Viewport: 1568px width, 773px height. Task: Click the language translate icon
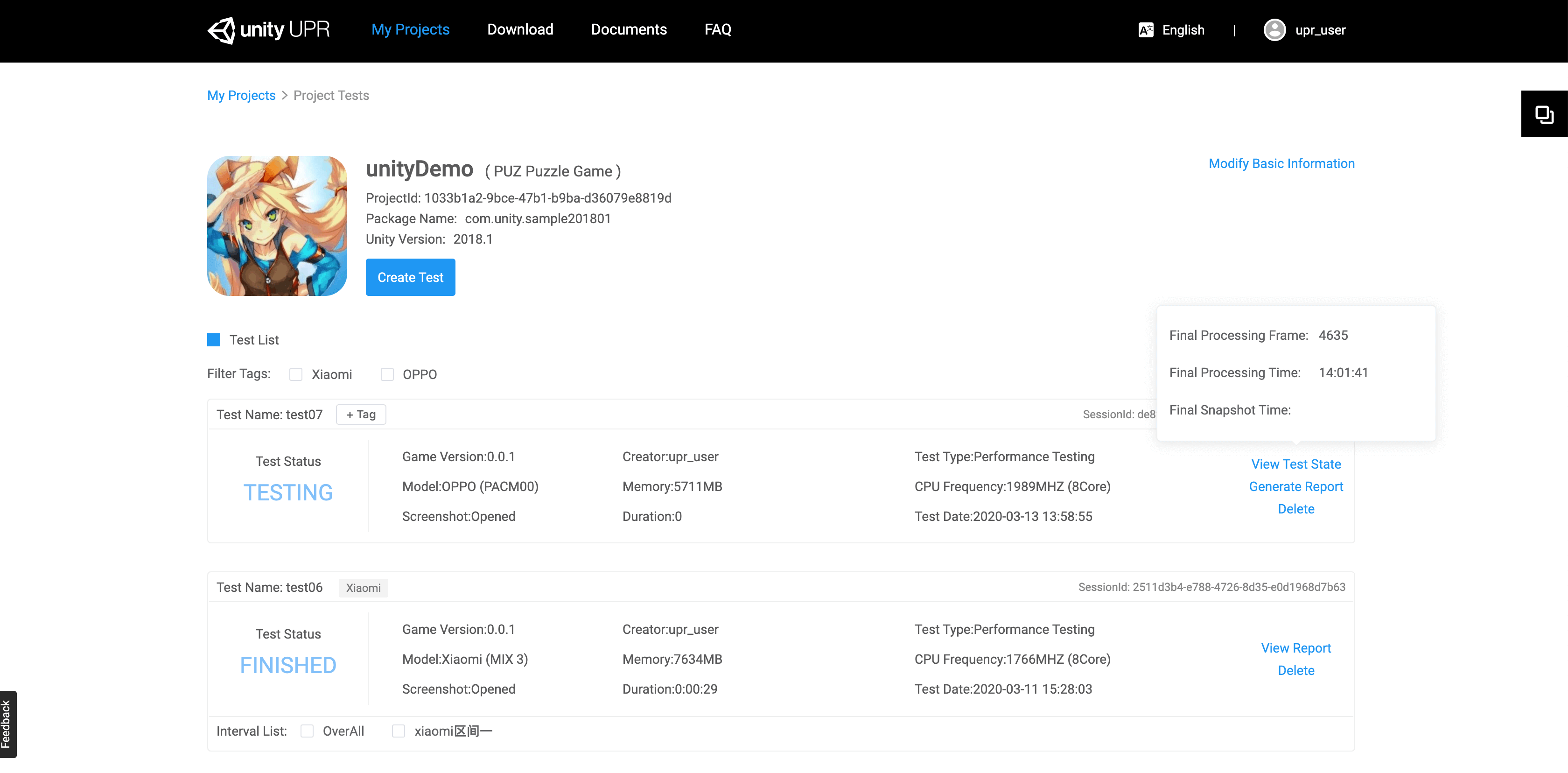1146,30
